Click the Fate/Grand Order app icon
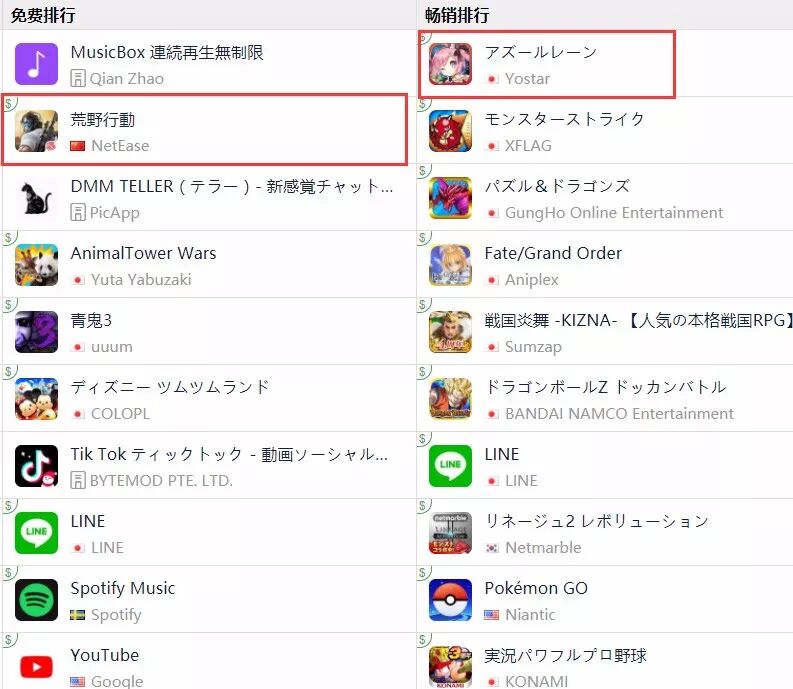The width and height of the screenshot is (793, 689). tap(450, 265)
